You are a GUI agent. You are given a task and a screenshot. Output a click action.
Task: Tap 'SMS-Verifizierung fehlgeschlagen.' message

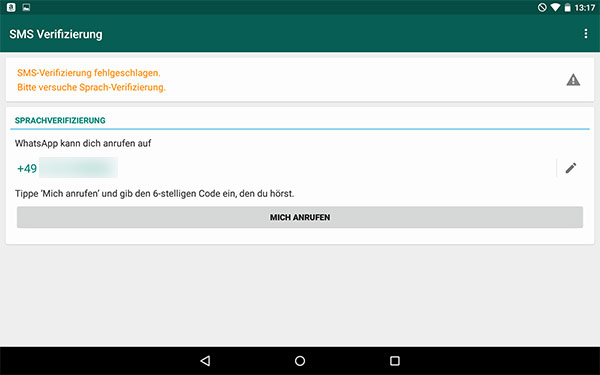click(x=89, y=73)
